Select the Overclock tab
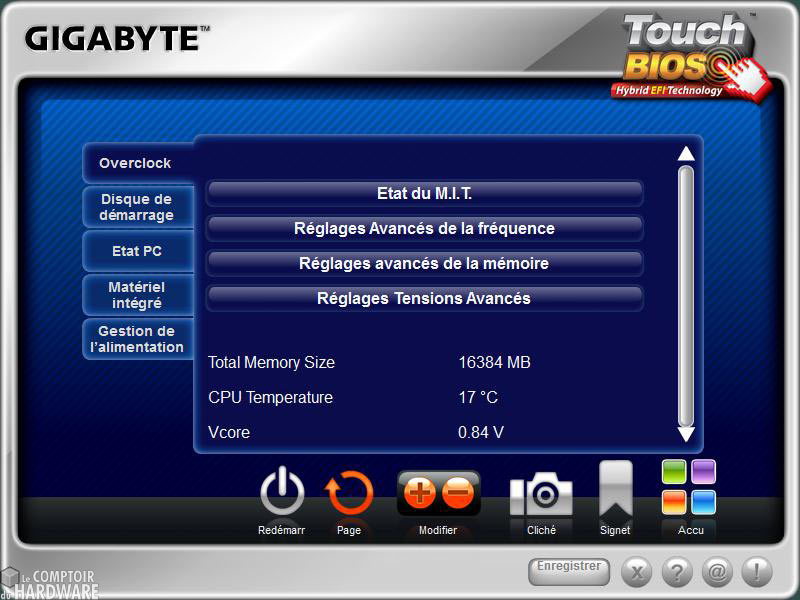The height and width of the screenshot is (600, 800). [x=136, y=163]
